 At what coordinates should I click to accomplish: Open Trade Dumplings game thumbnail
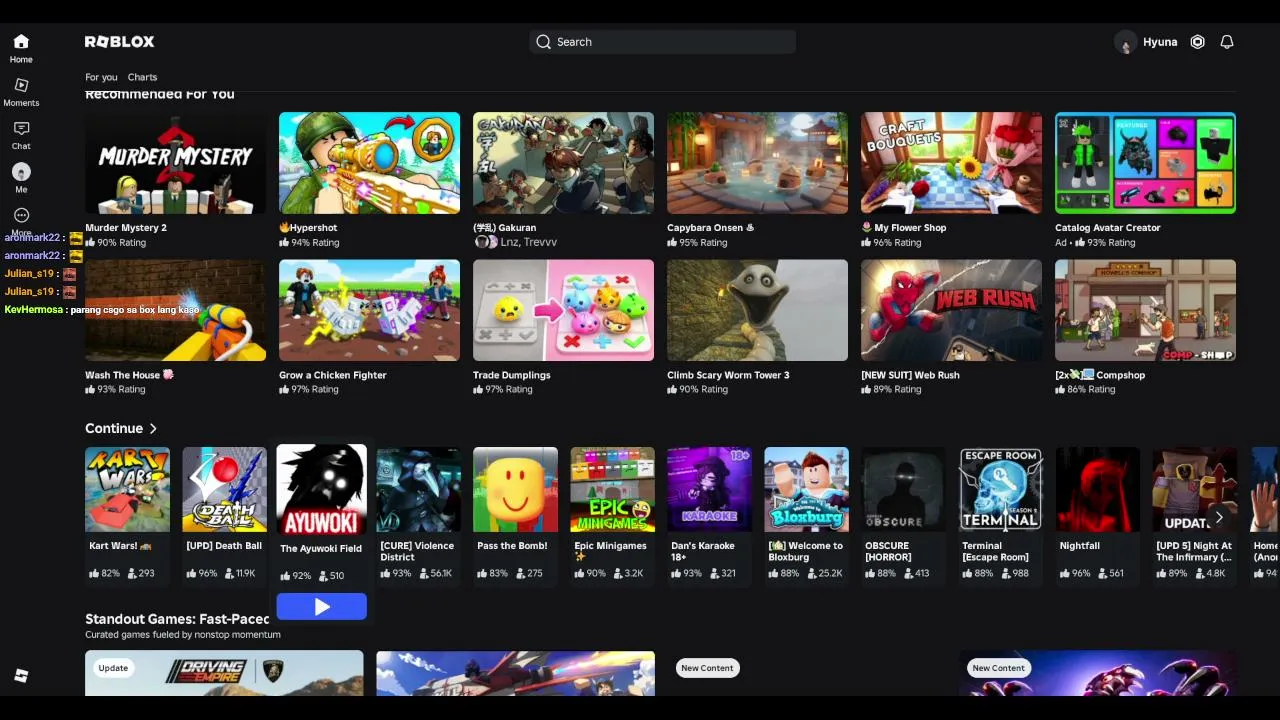click(563, 310)
